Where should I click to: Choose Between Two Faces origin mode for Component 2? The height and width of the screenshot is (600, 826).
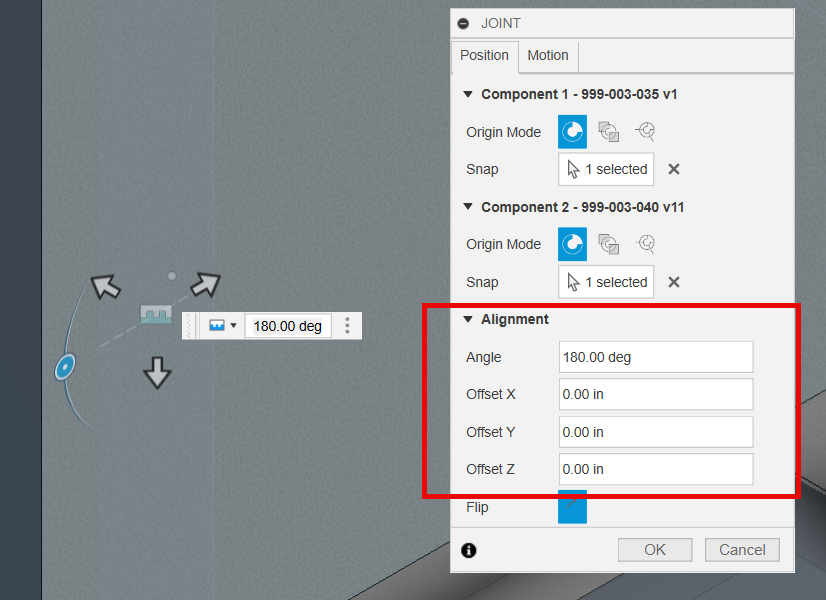(608, 244)
